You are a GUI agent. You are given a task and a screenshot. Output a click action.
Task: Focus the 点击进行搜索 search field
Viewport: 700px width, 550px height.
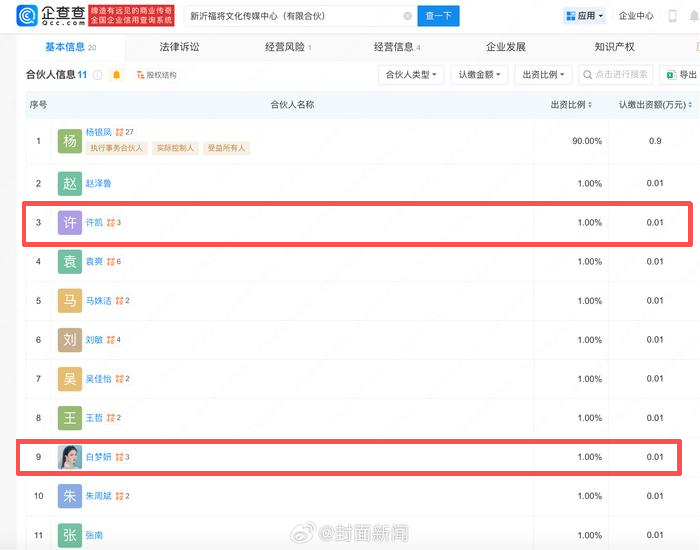pyautogui.click(x=615, y=75)
